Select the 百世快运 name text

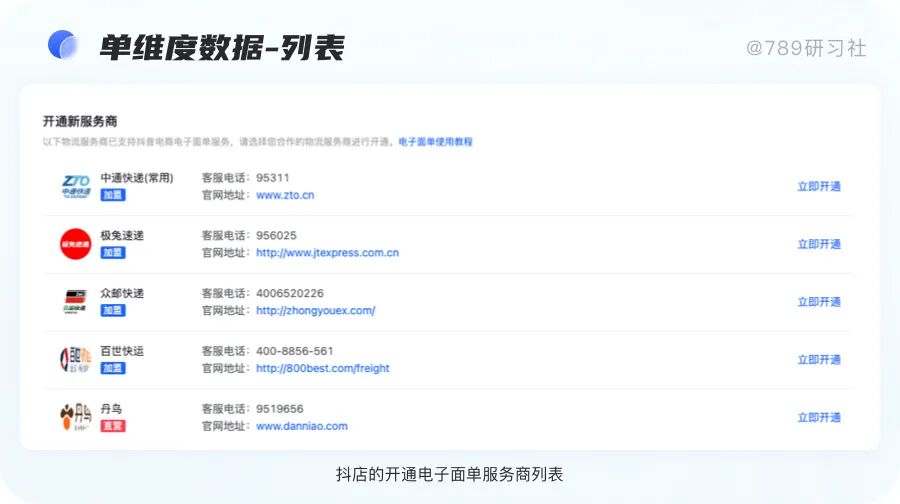(122, 351)
